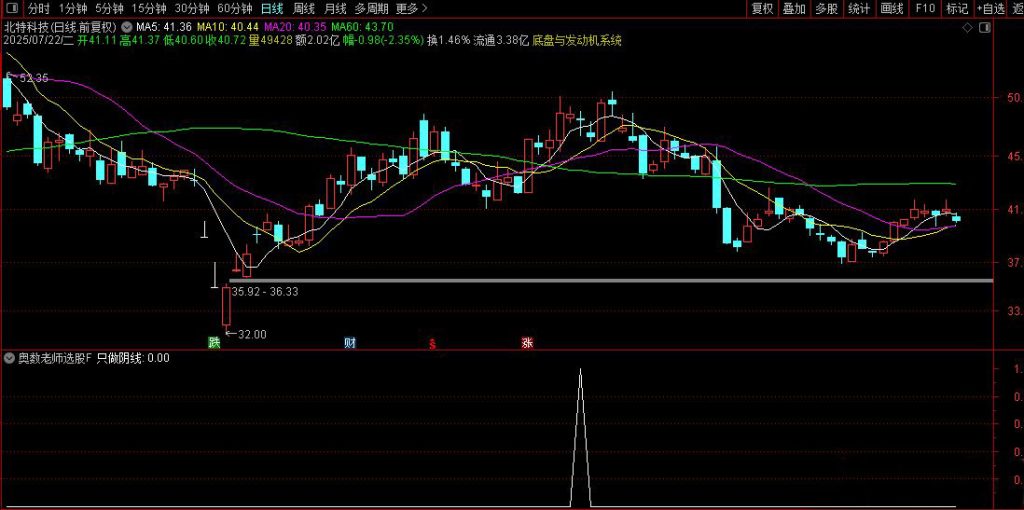Image resolution: width=1024 pixels, height=510 pixels.
Task: Toggle 复权 price adjustment
Action: point(762,9)
